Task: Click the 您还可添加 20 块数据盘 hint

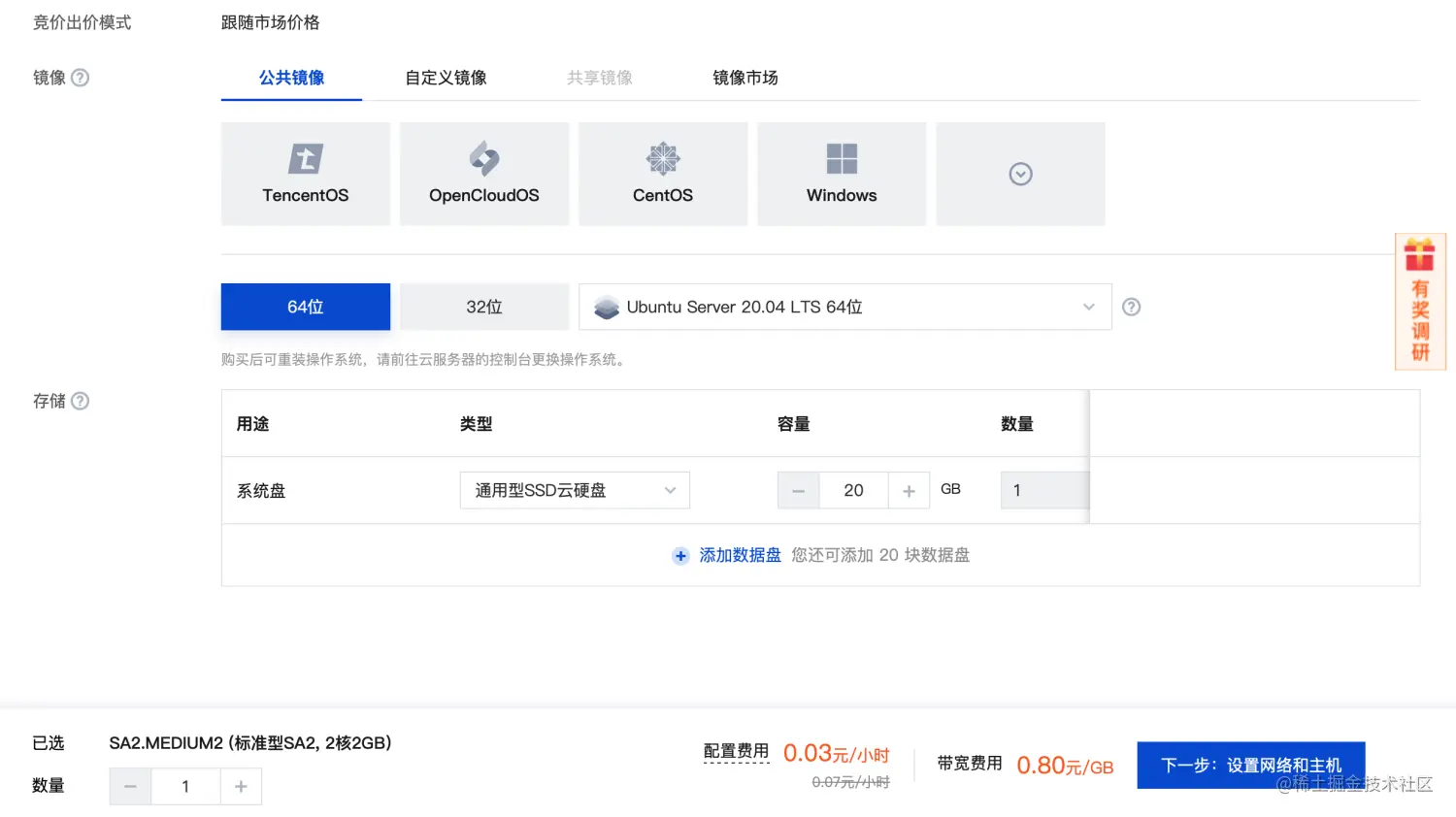Action: [880, 555]
